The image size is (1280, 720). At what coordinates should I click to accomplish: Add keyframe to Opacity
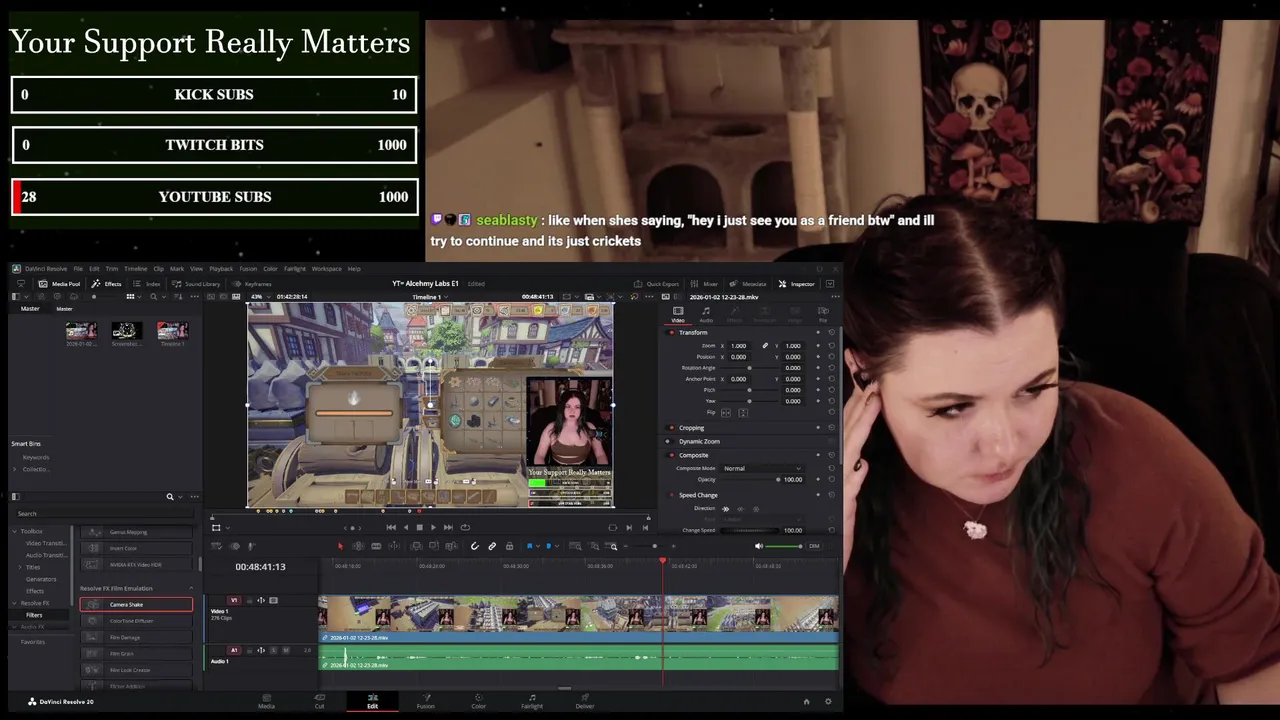coord(818,479)
